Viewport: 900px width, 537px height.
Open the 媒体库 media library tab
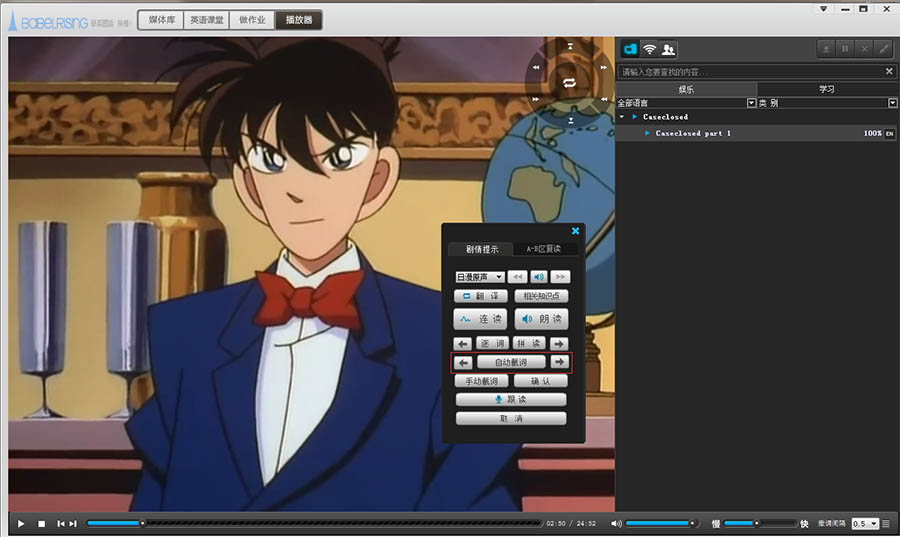click(161, 20)
